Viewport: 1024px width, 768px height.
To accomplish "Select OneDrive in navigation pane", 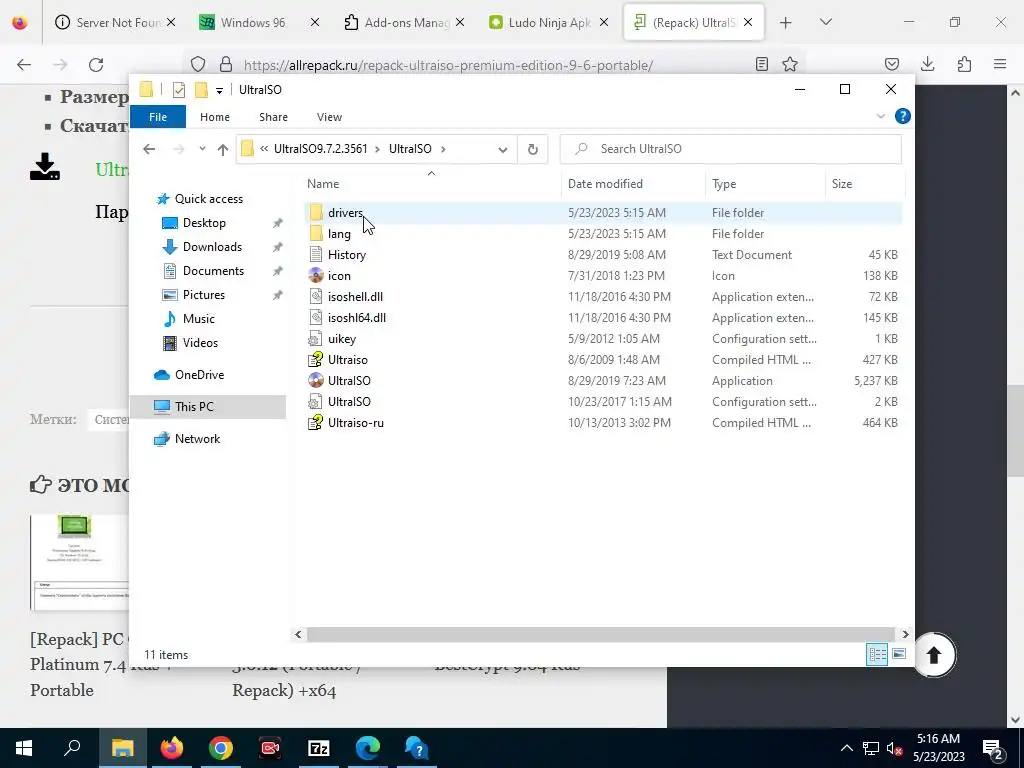I will [199, 375].
